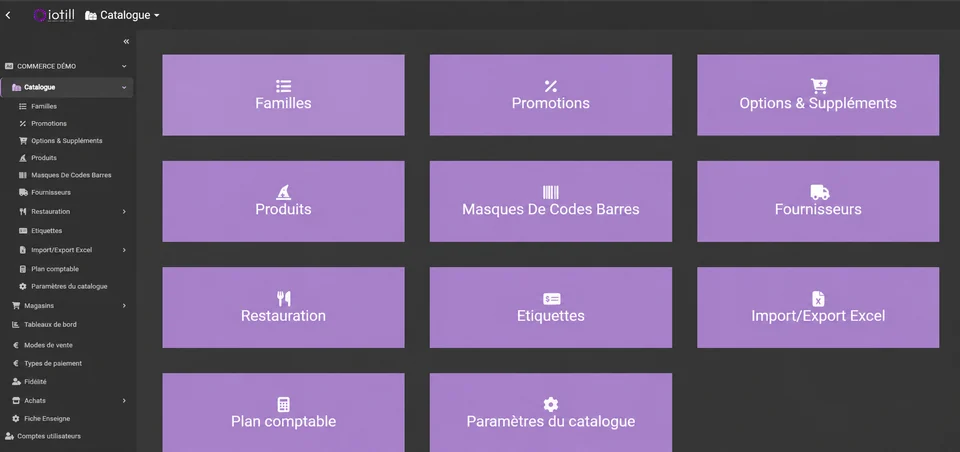The width and height of the screenshot is (960, 452).
Task: Click the barcode icon beside Masques De Codes Barres in sidebar
Action: coord(23,175)
